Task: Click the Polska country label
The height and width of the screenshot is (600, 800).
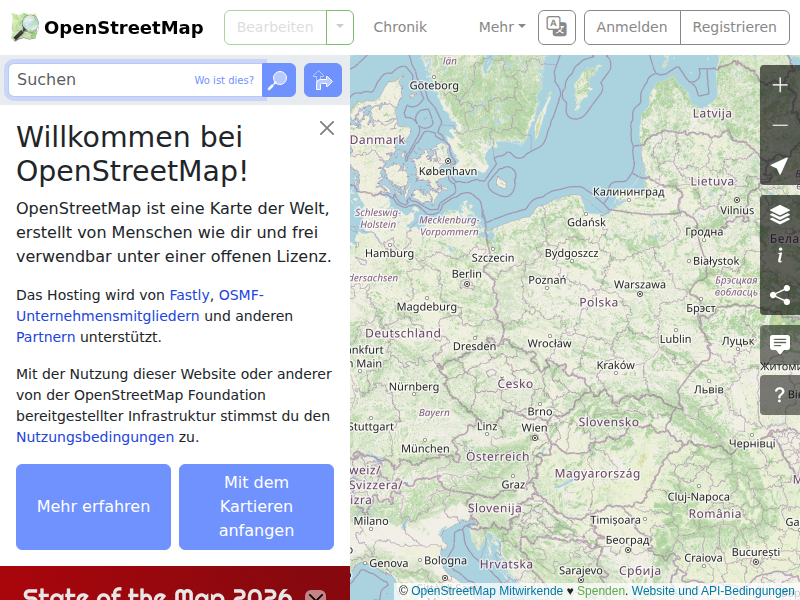Action: 599,303
